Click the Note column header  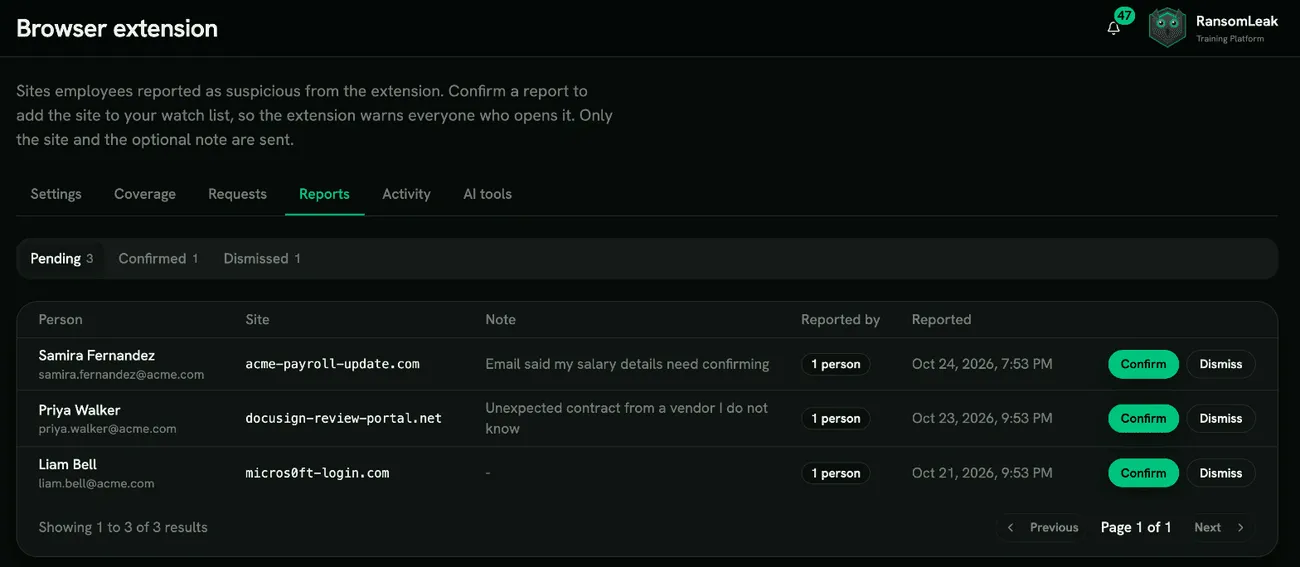pyautogui.click(x=500, y=319)
